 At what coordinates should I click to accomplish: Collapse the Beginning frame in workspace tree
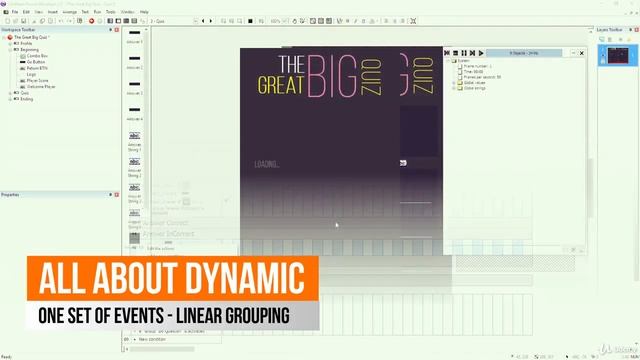[10, 49]
